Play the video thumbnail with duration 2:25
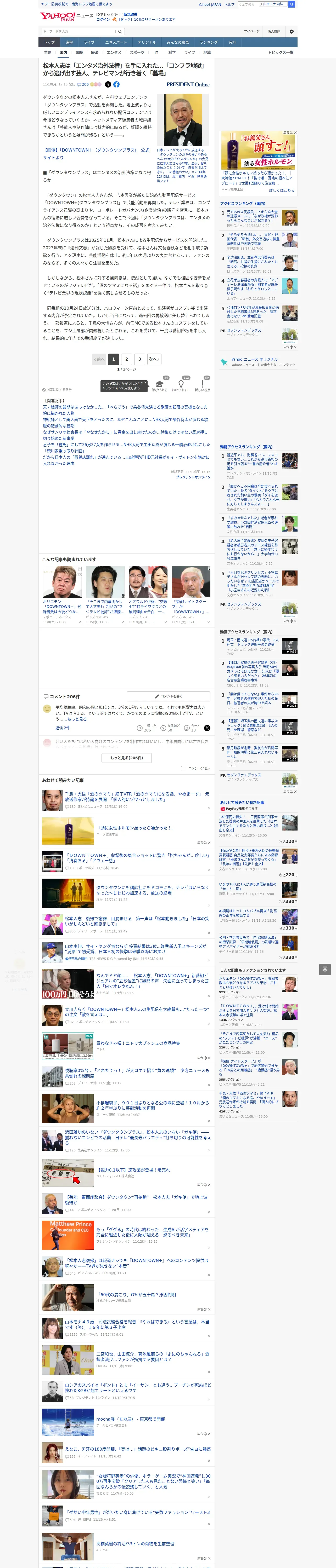 click(289, 700)
